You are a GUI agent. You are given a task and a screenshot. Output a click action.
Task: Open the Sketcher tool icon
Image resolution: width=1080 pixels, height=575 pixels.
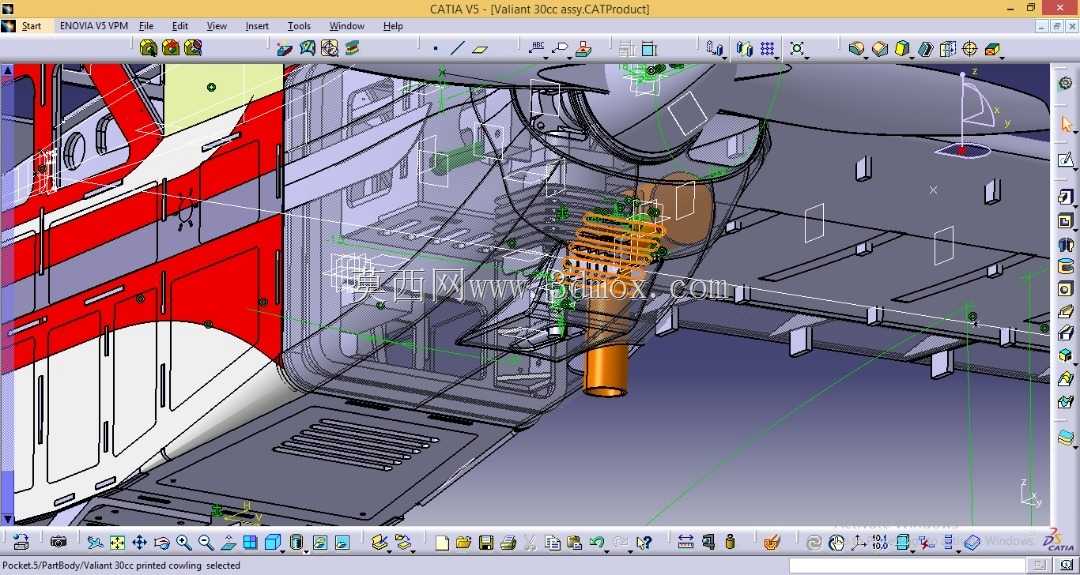point(1065,160)
